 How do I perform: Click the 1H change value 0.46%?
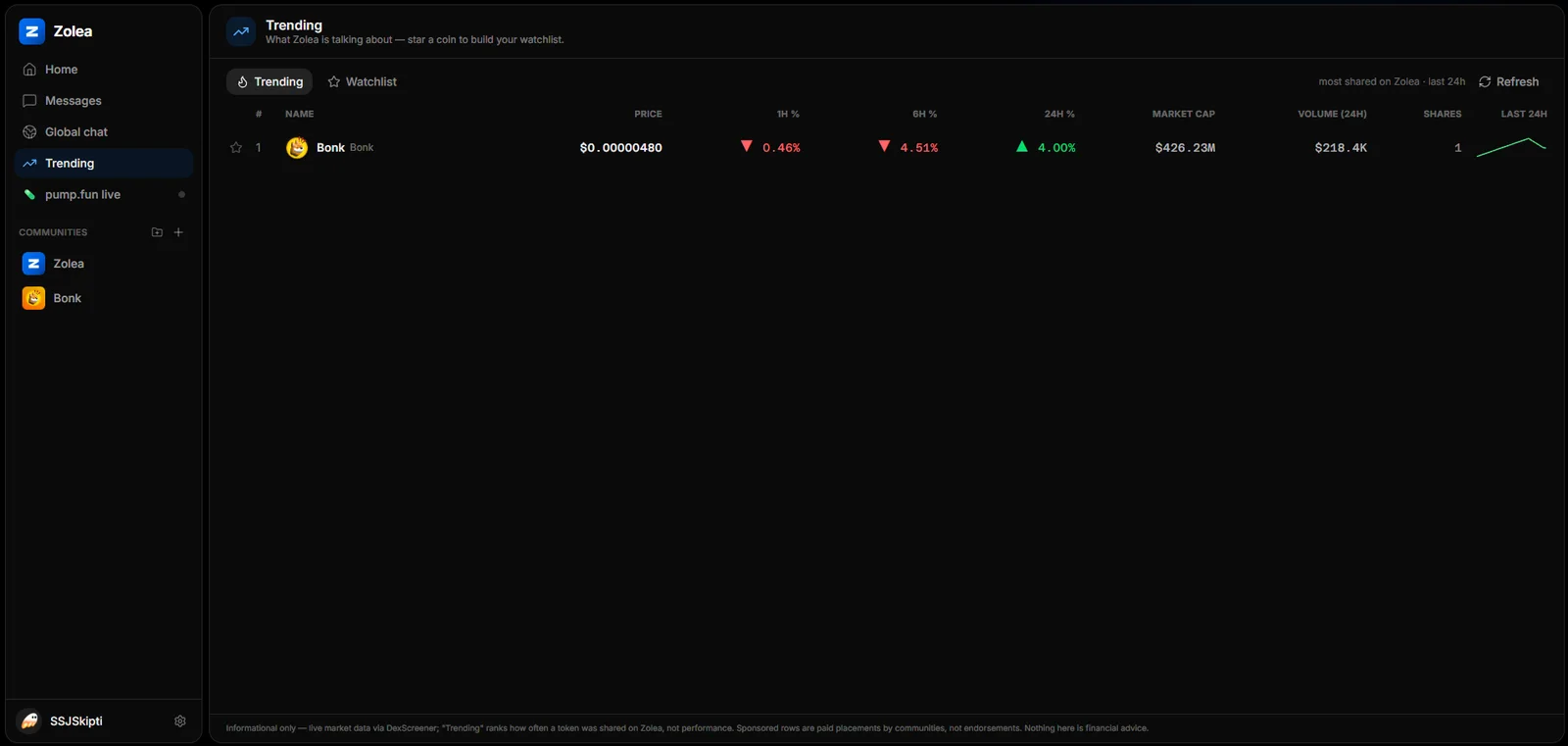pos(781,148)
